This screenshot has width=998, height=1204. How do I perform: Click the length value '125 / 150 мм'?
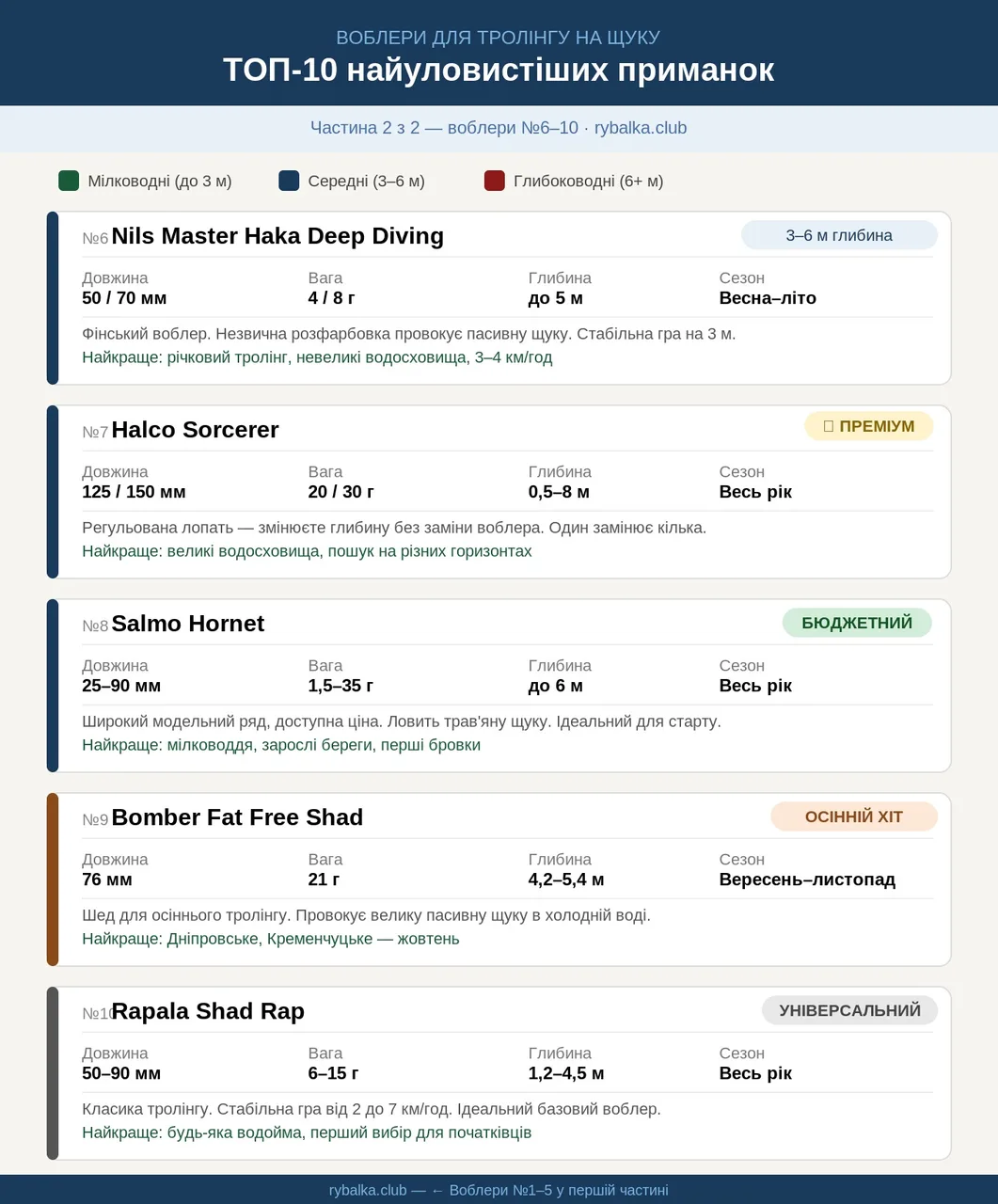(134, 492)
